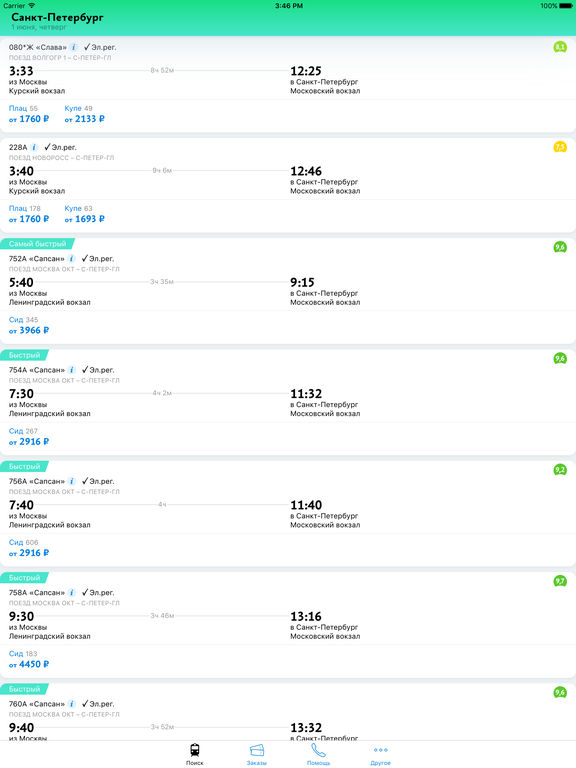The height and width of the screenshot is (768, 576).
Task: Select Купе from 2133 ₽ on Слава train
Action: [84, 114]
